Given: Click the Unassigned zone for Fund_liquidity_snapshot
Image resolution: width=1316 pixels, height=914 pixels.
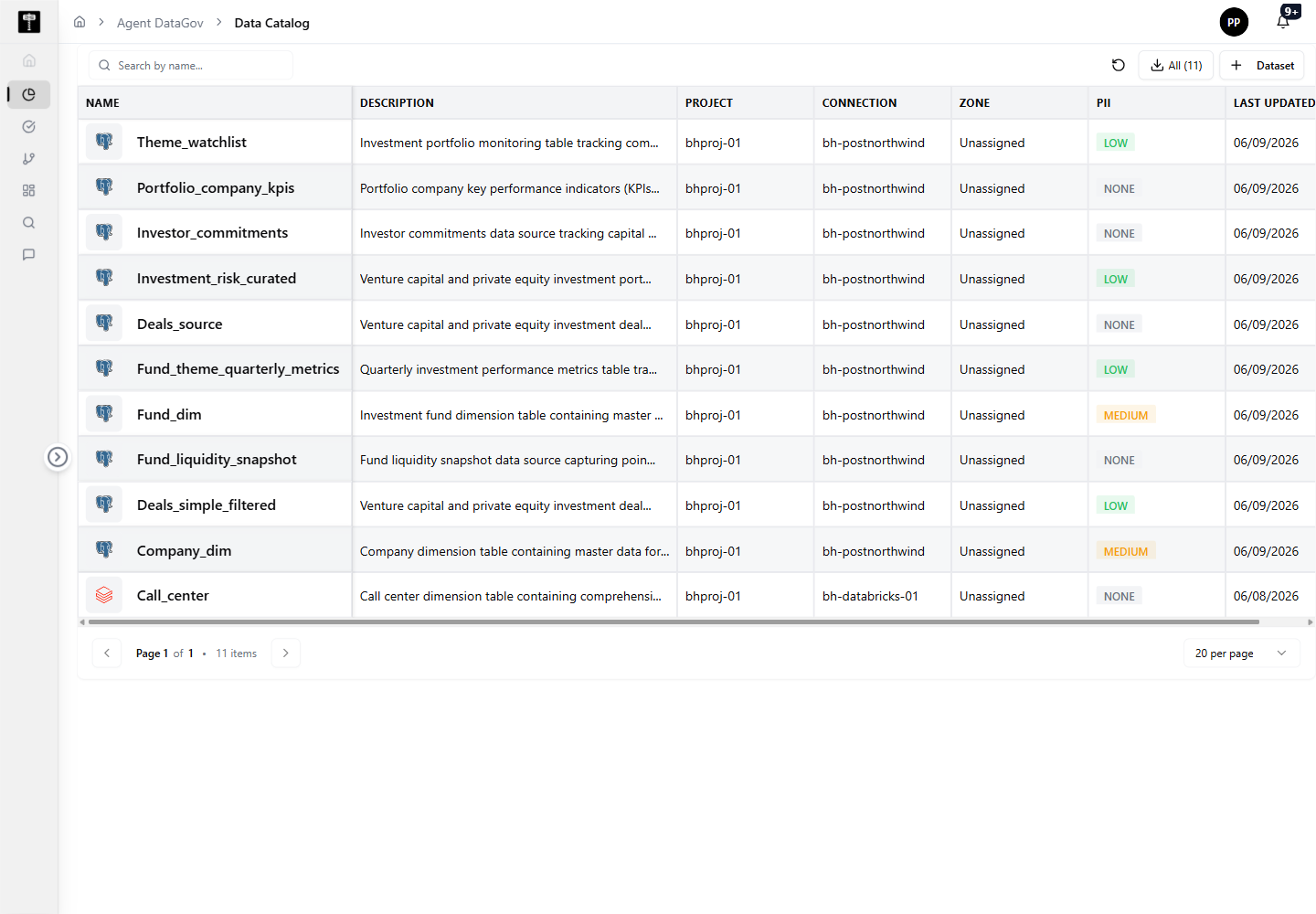Looking at the screenshot, I should (992, 460).
